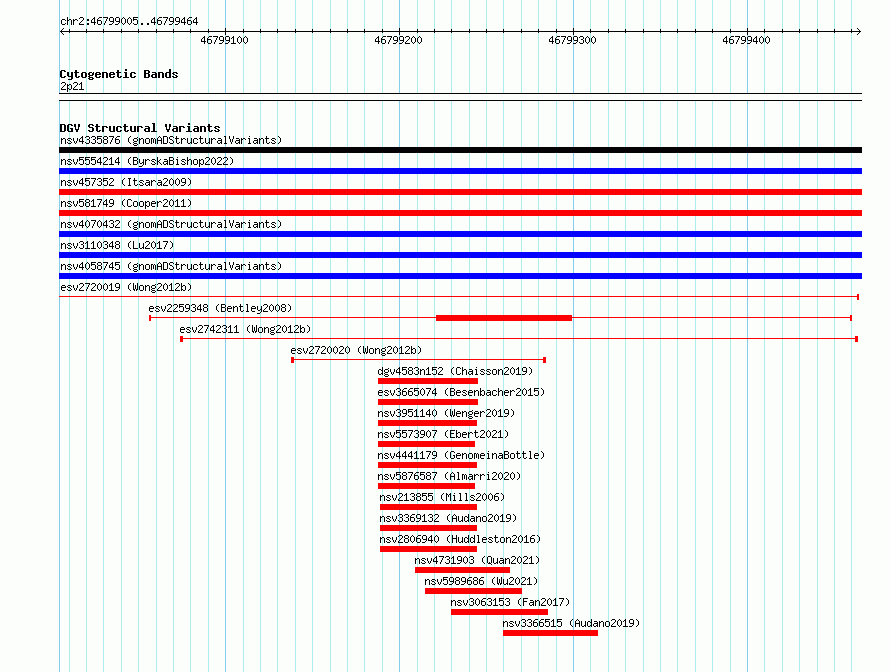Viewport: 890px width, 672px height.
Task: Click ruler position 46799200
Action: (398, 40)
